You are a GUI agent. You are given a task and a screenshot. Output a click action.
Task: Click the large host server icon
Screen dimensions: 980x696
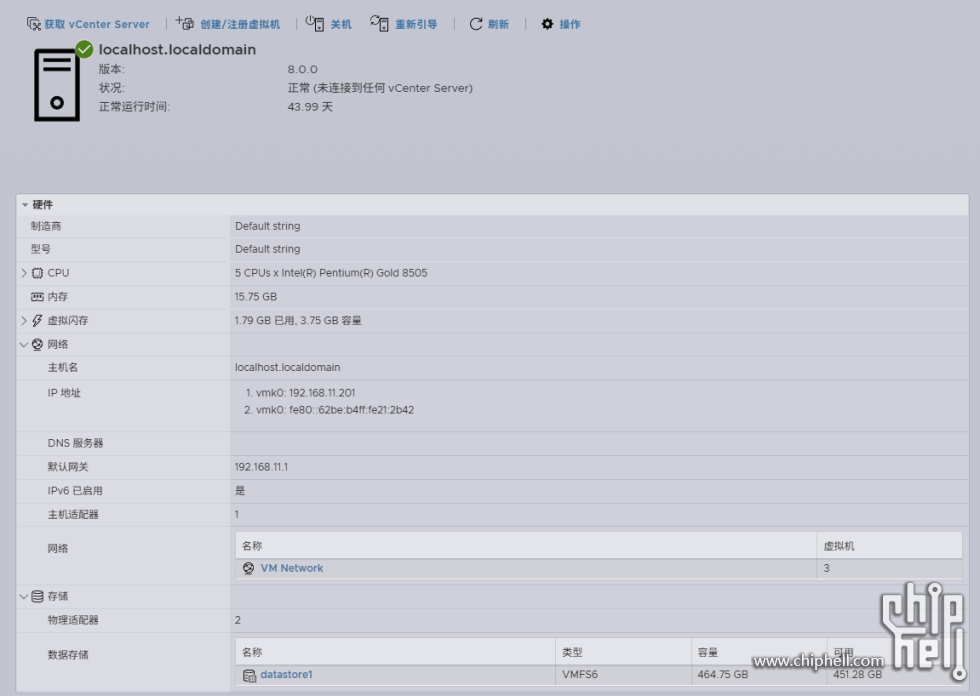(x=57, y=84)
